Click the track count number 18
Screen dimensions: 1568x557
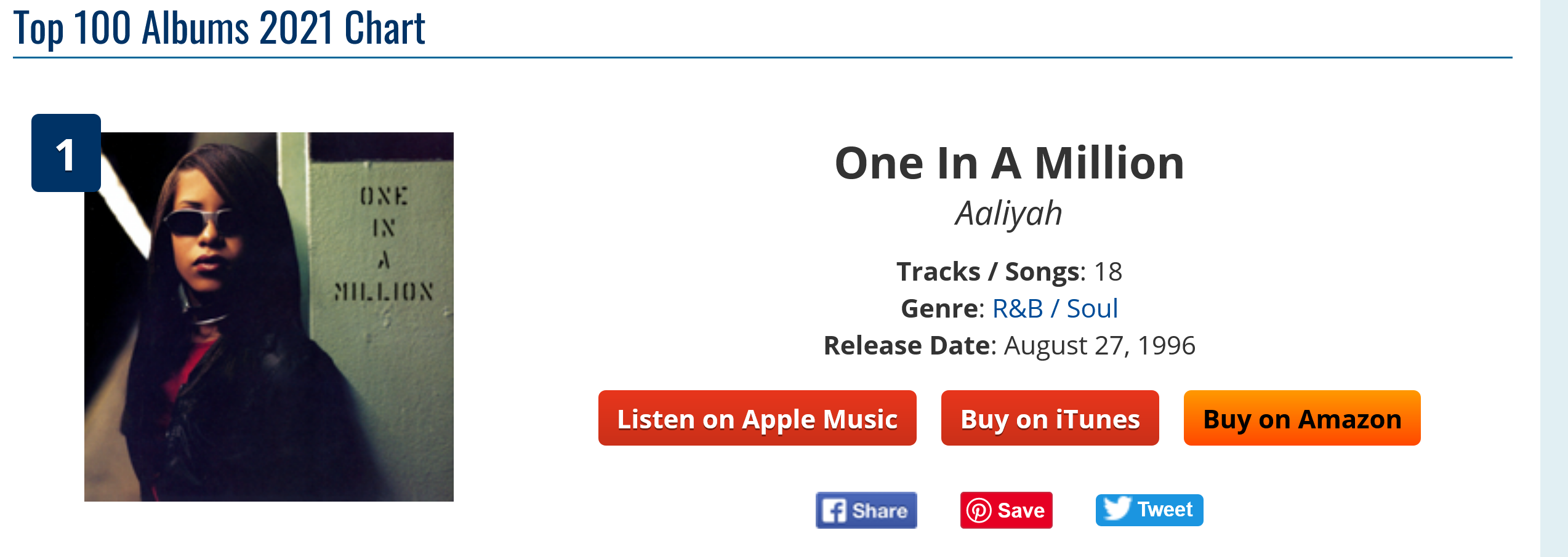[x=1108, y=271]
